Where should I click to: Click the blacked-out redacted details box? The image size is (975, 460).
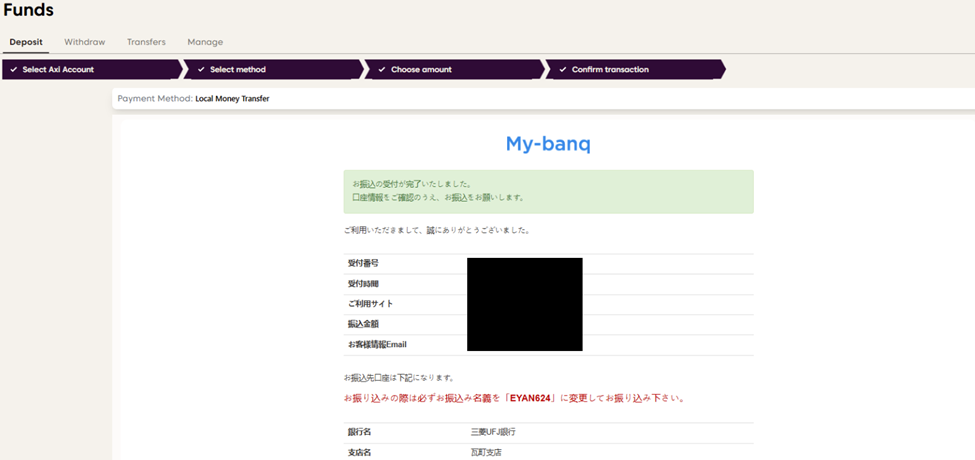click(524, 304)
